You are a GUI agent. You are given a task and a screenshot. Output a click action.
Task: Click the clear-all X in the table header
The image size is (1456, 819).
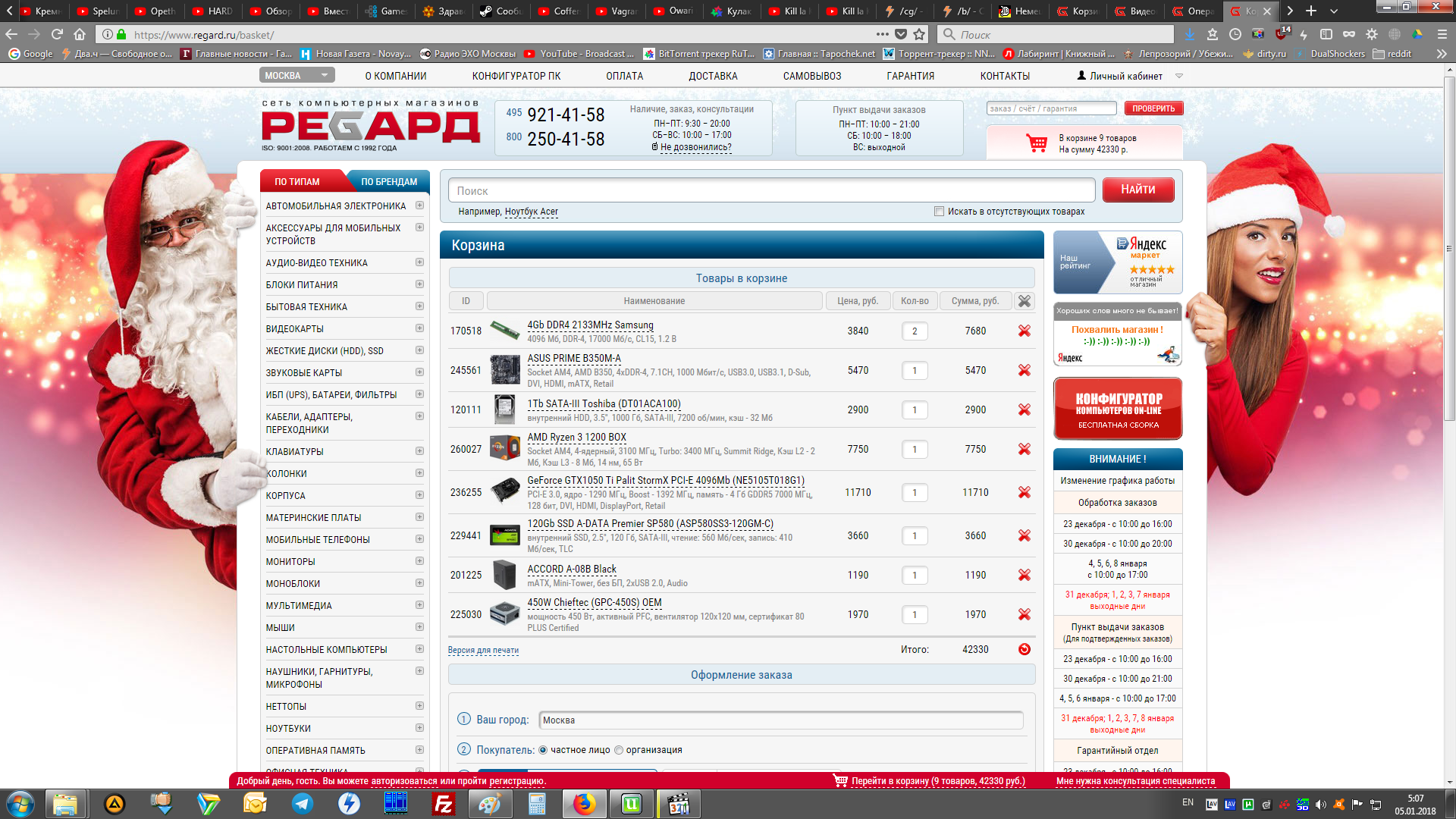click(x=1024, y=301)
